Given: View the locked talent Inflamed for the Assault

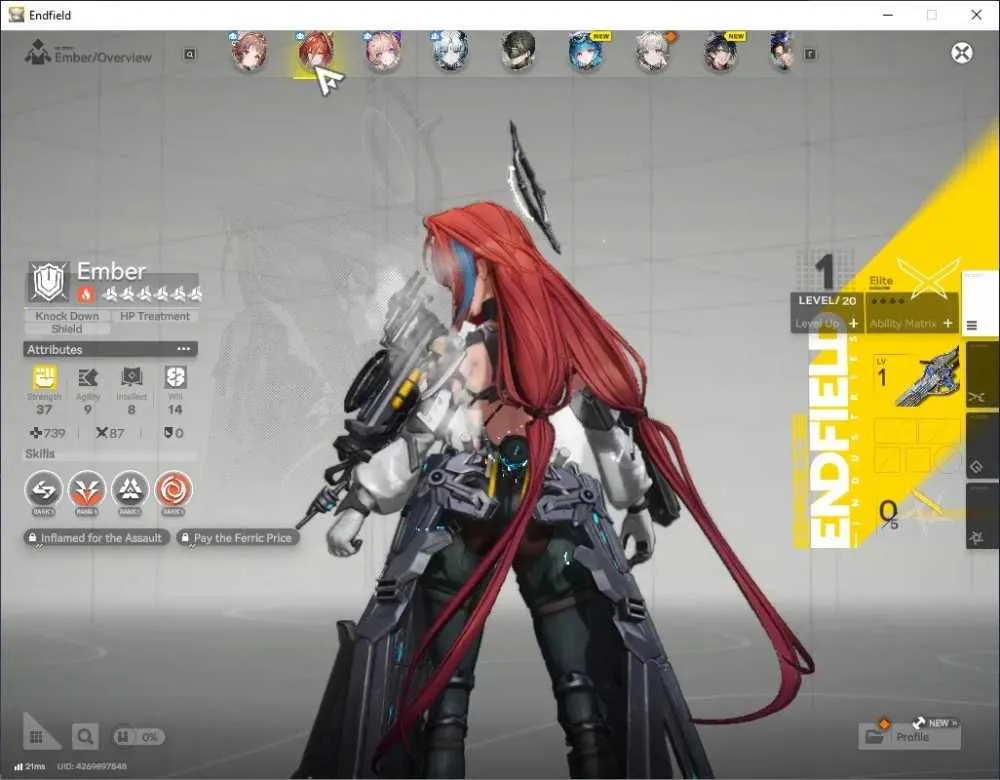Looking at the screenshot, I should [x=98, y=538].
